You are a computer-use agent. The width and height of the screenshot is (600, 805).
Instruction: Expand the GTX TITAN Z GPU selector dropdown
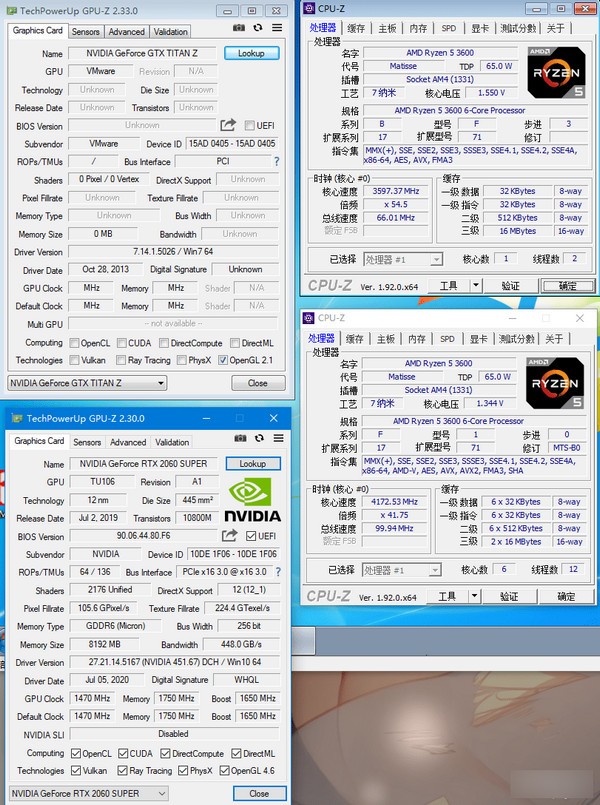[160, 383]
